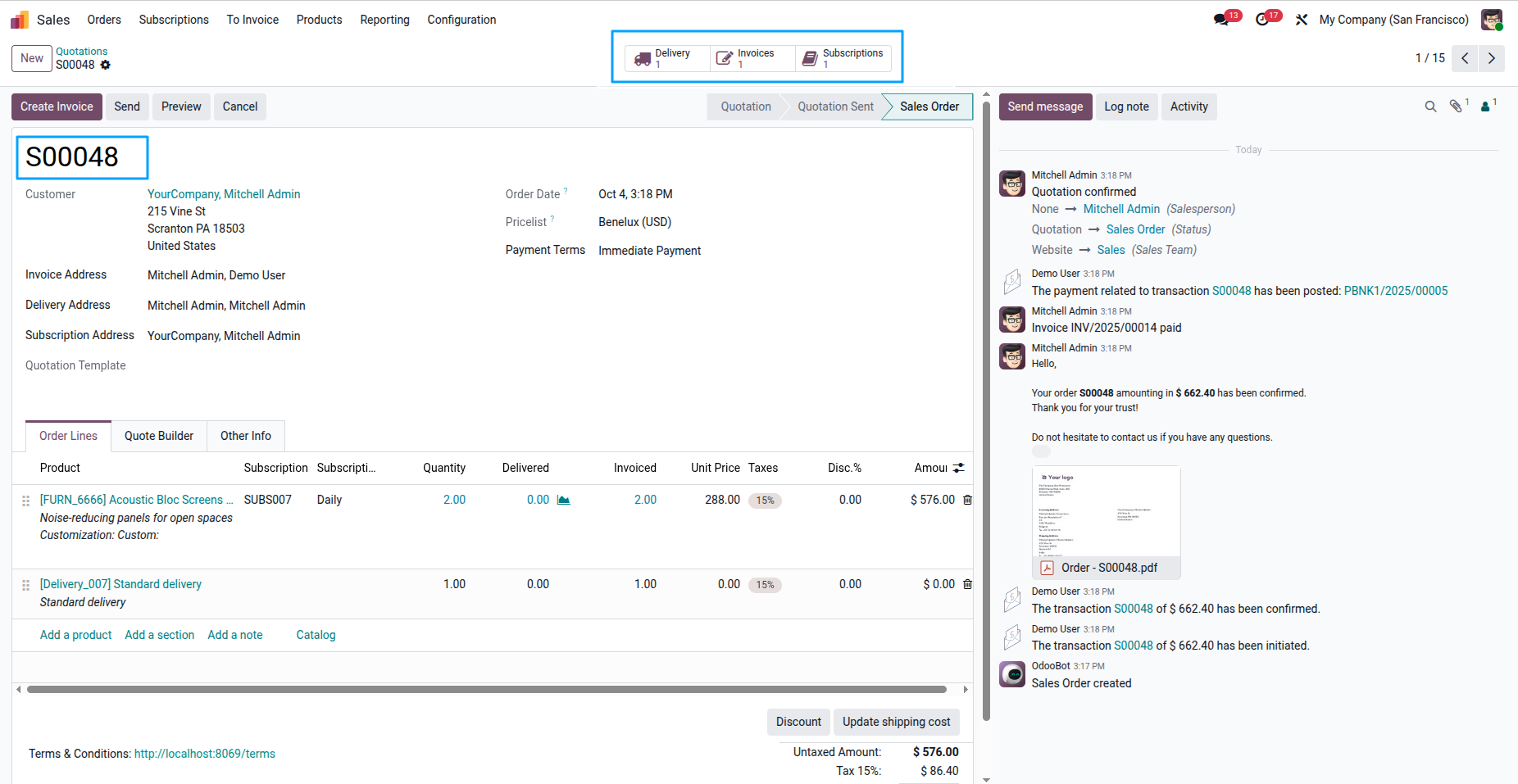The image size is (1518, 784).
Task: Click the Create Invoice button
Action: tap(57, 106)
